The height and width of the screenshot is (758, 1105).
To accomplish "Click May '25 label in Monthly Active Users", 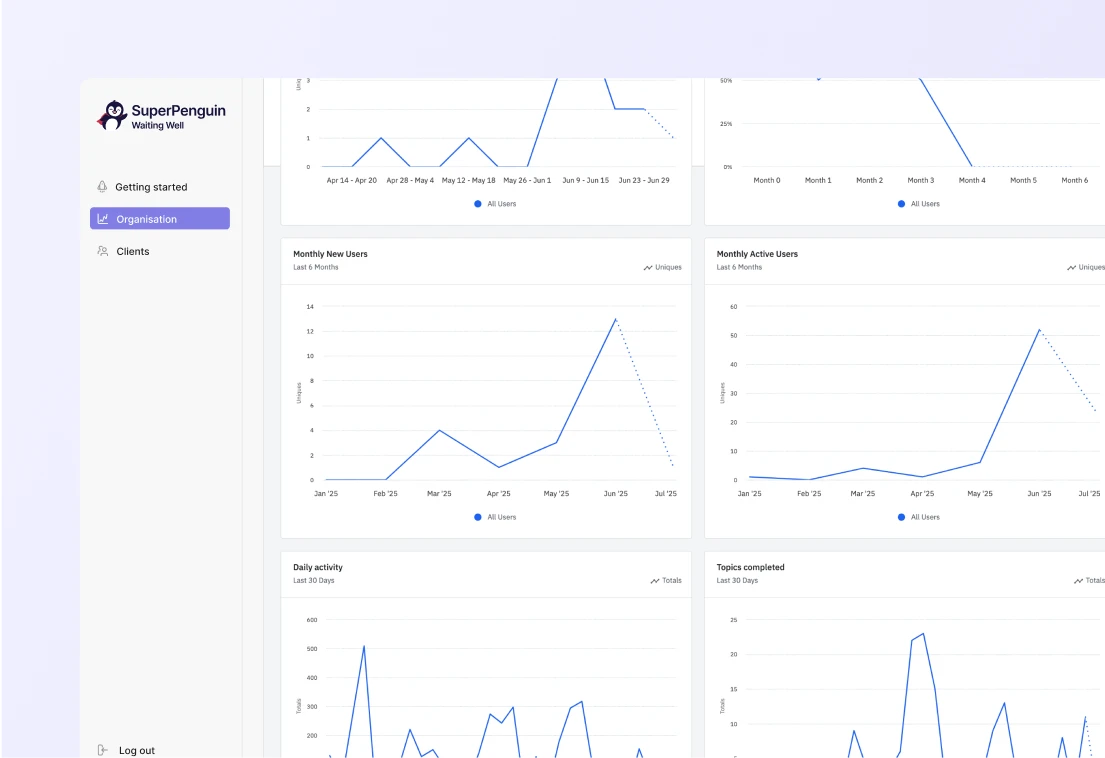I will pos(980,494).
